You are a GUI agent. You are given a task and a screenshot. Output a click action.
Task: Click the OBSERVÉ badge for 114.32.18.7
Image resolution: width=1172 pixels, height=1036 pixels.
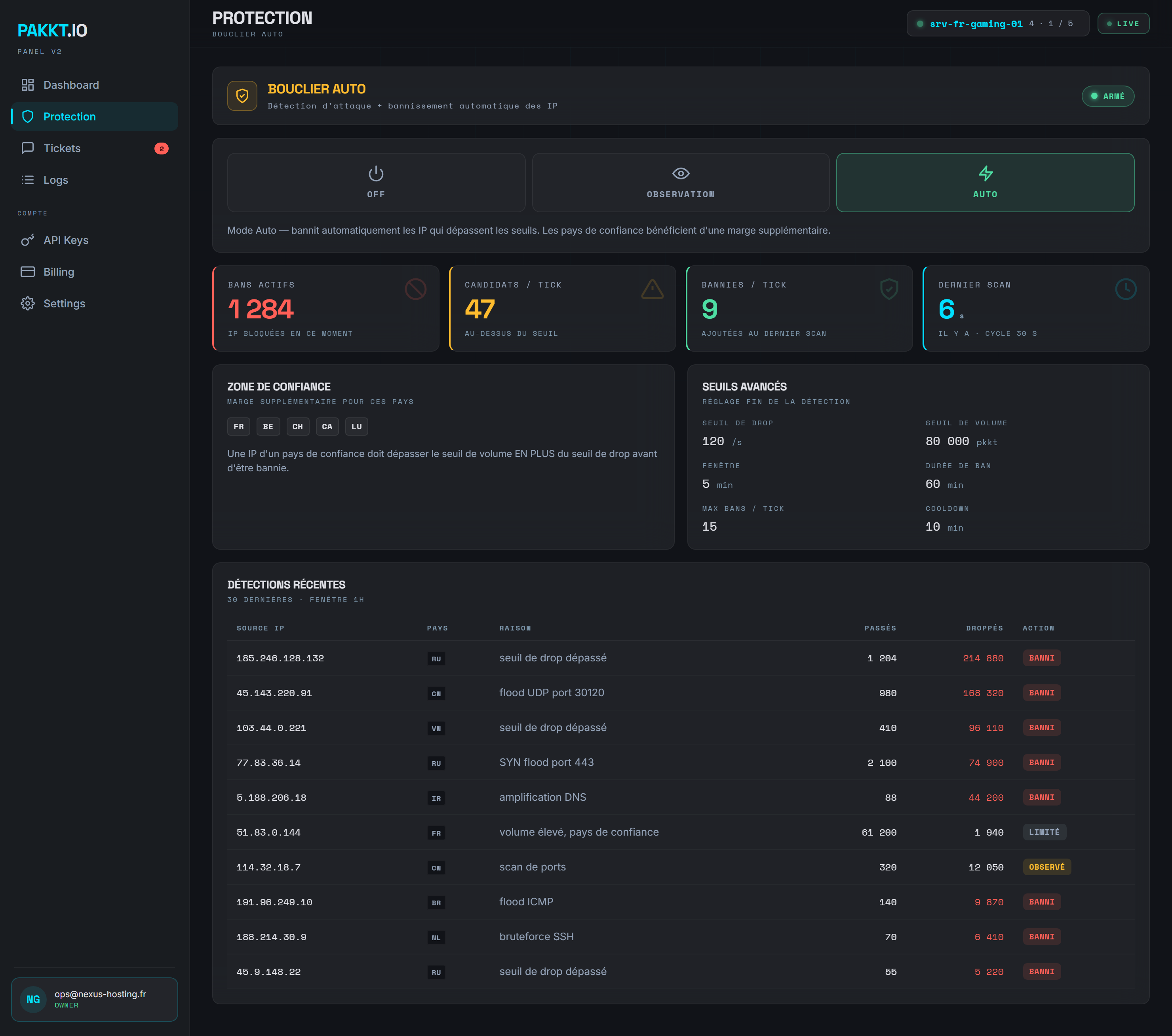click(1047, 867)
